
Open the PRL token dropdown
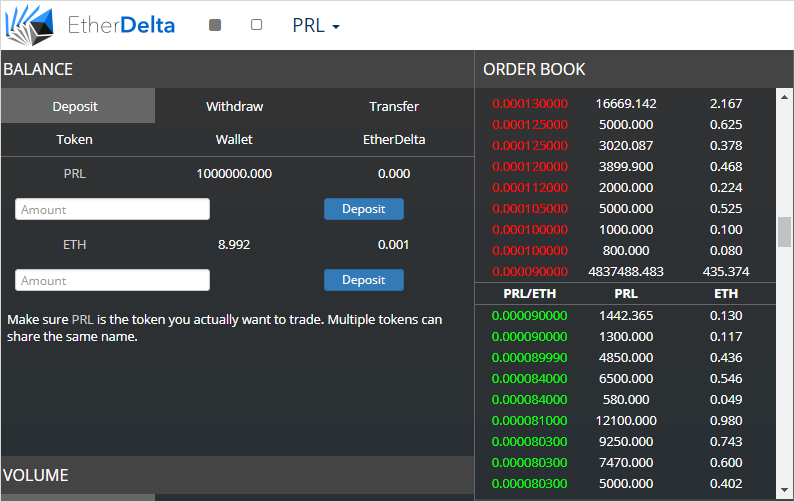click(316, 25)
